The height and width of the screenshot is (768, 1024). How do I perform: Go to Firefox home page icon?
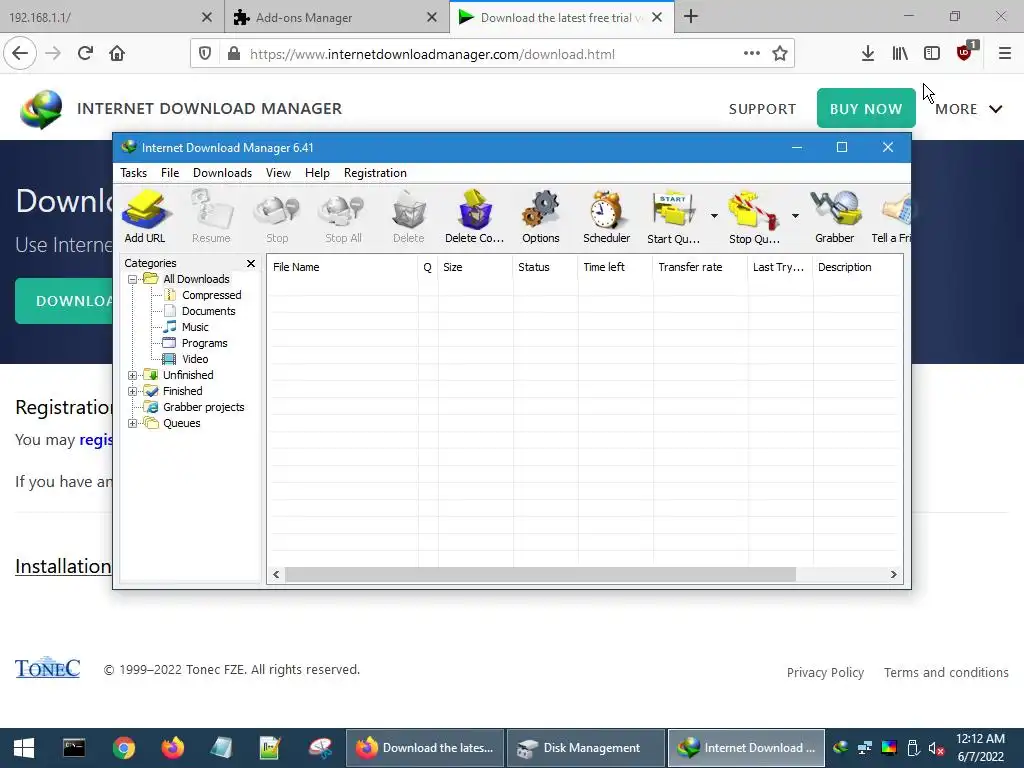point(117,54)
